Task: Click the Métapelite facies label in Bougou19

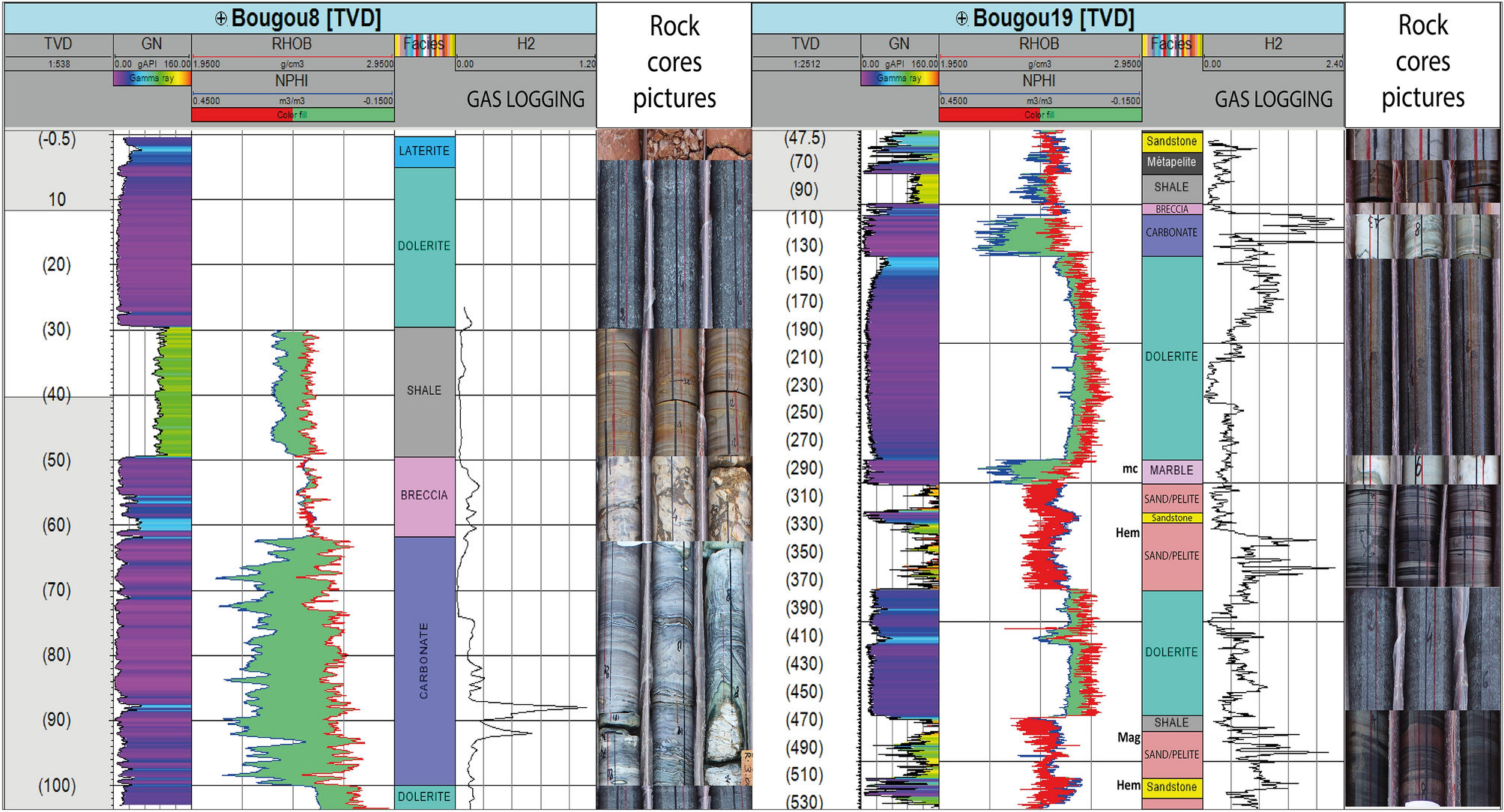Action: 1171,162
